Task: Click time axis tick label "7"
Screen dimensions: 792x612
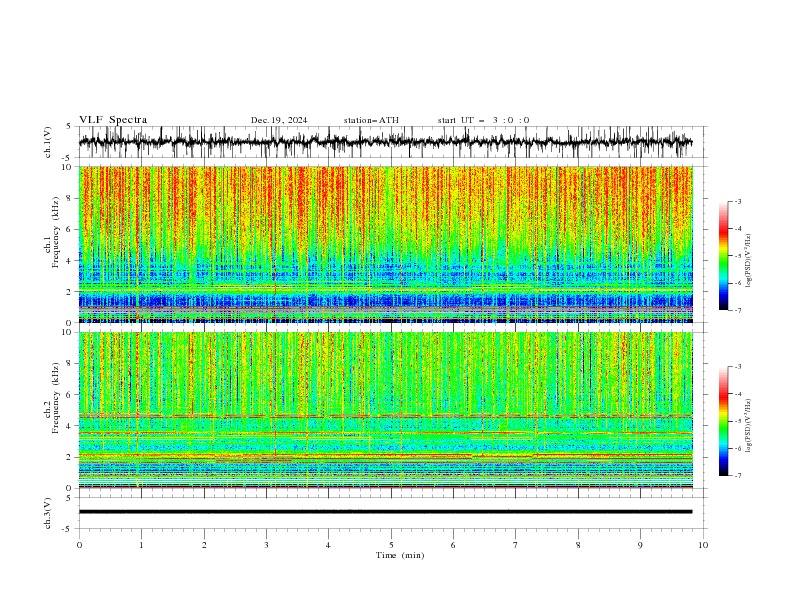Action: click(516, 545)
